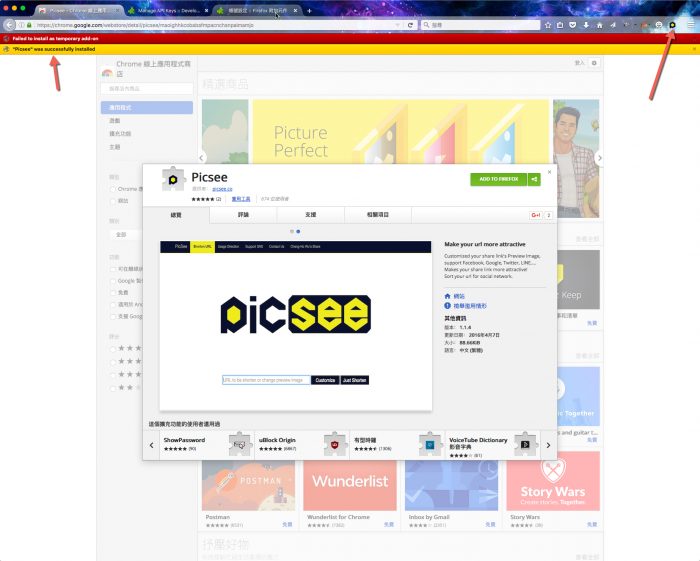Screen dimensions: 700x561
Task: Click the 登入 sign-in button
Action: coord(579,63)
